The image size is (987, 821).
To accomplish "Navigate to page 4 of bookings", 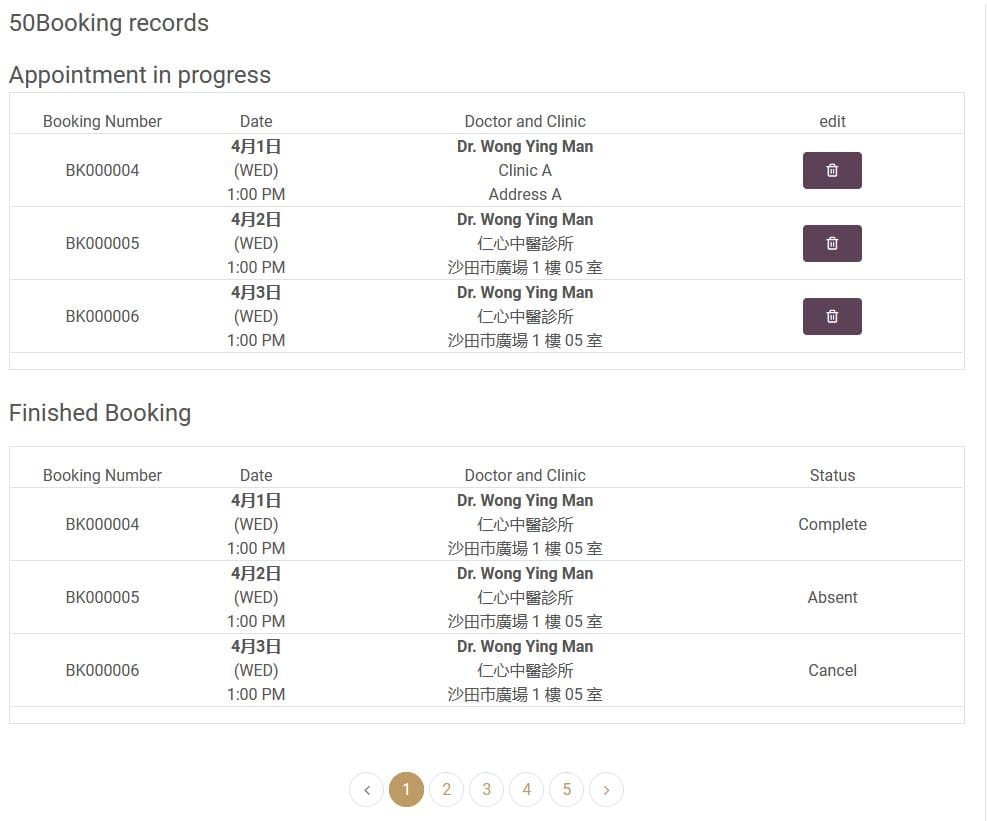I will pyautogui.click(x=526, y=789).
